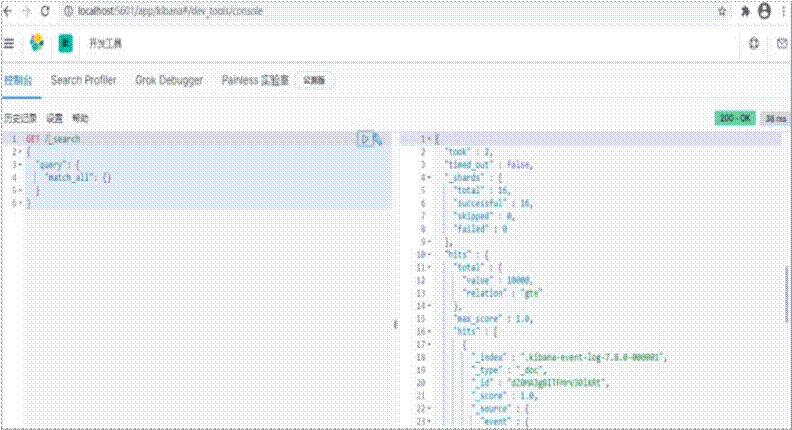Open the Kibana hamburger navigation menu
Screen dimensions: 792x430
coord(9,43)
